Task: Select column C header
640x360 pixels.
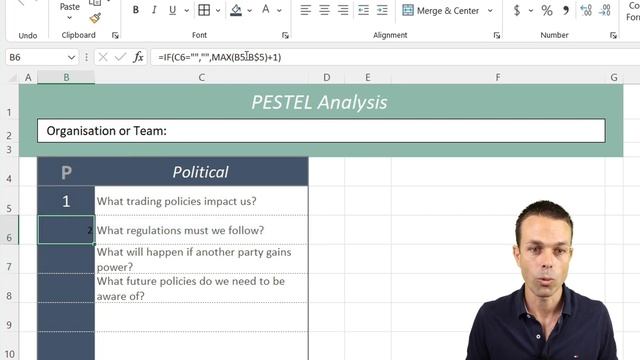Action: [202, 78]
